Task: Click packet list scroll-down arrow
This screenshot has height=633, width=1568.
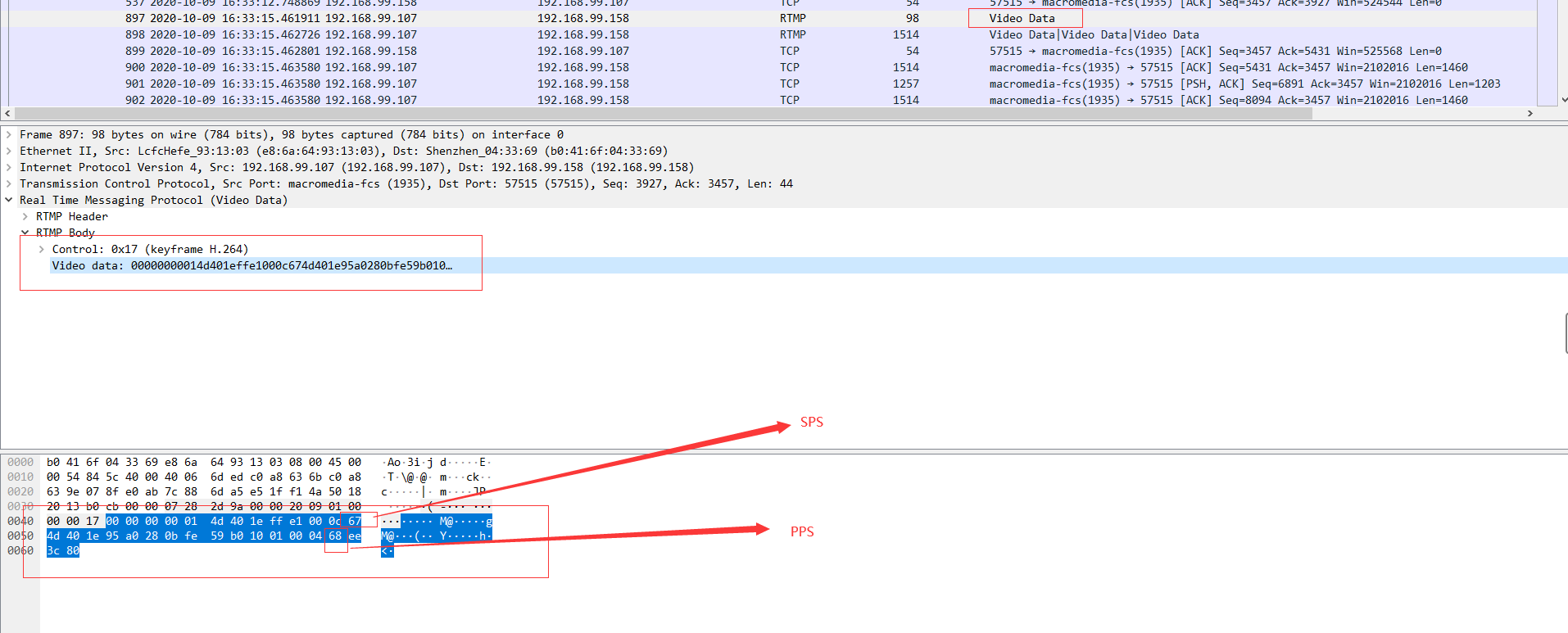Action: click(1563, 100)
